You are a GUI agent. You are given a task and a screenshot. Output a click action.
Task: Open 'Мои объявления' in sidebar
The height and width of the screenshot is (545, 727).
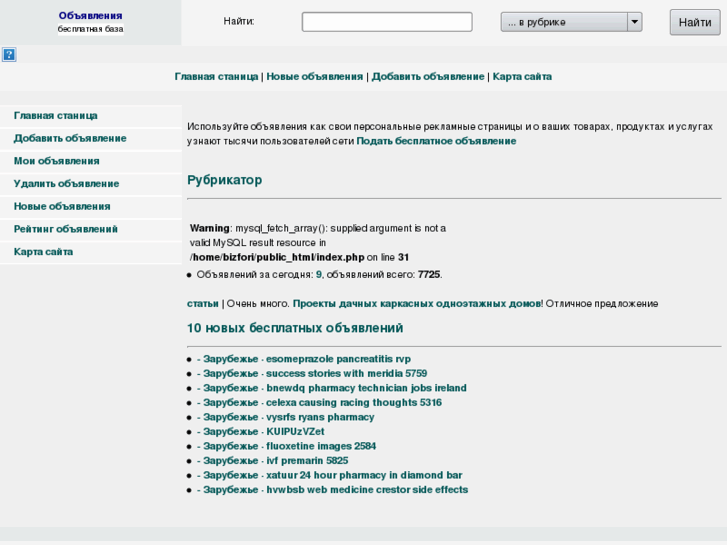(57, 161)
